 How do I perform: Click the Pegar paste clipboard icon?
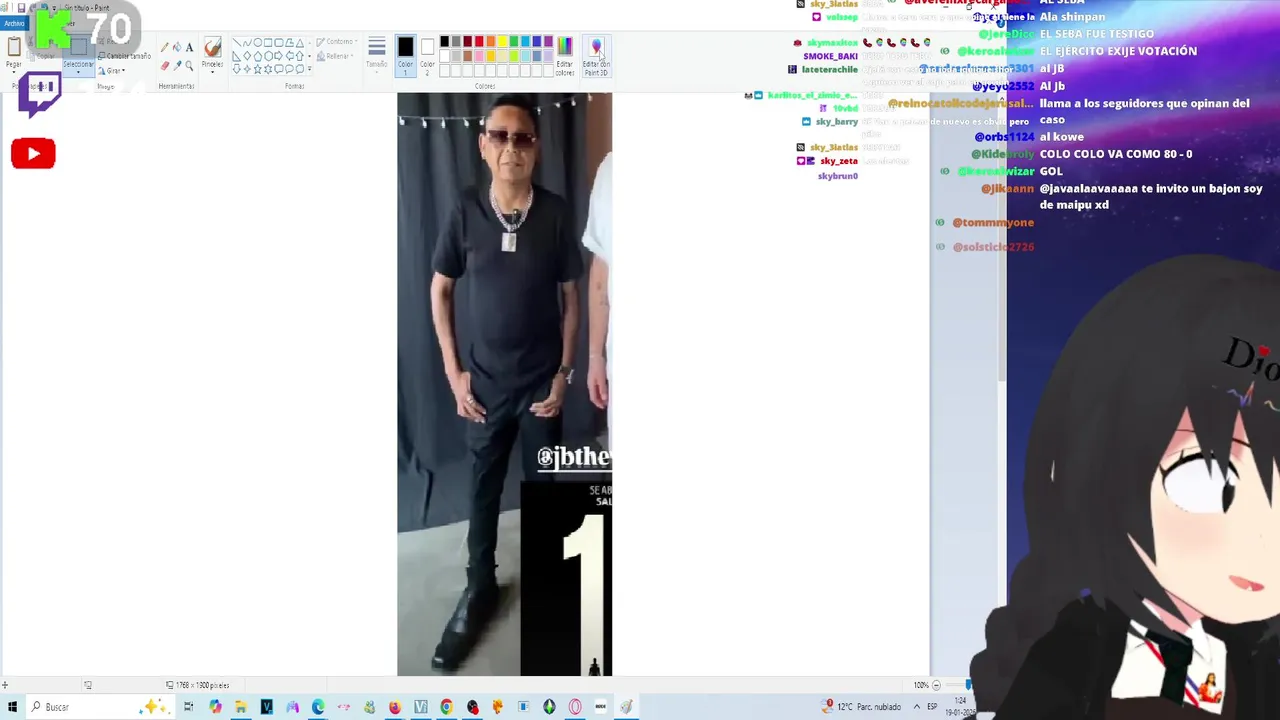click(x=13, y=47)
